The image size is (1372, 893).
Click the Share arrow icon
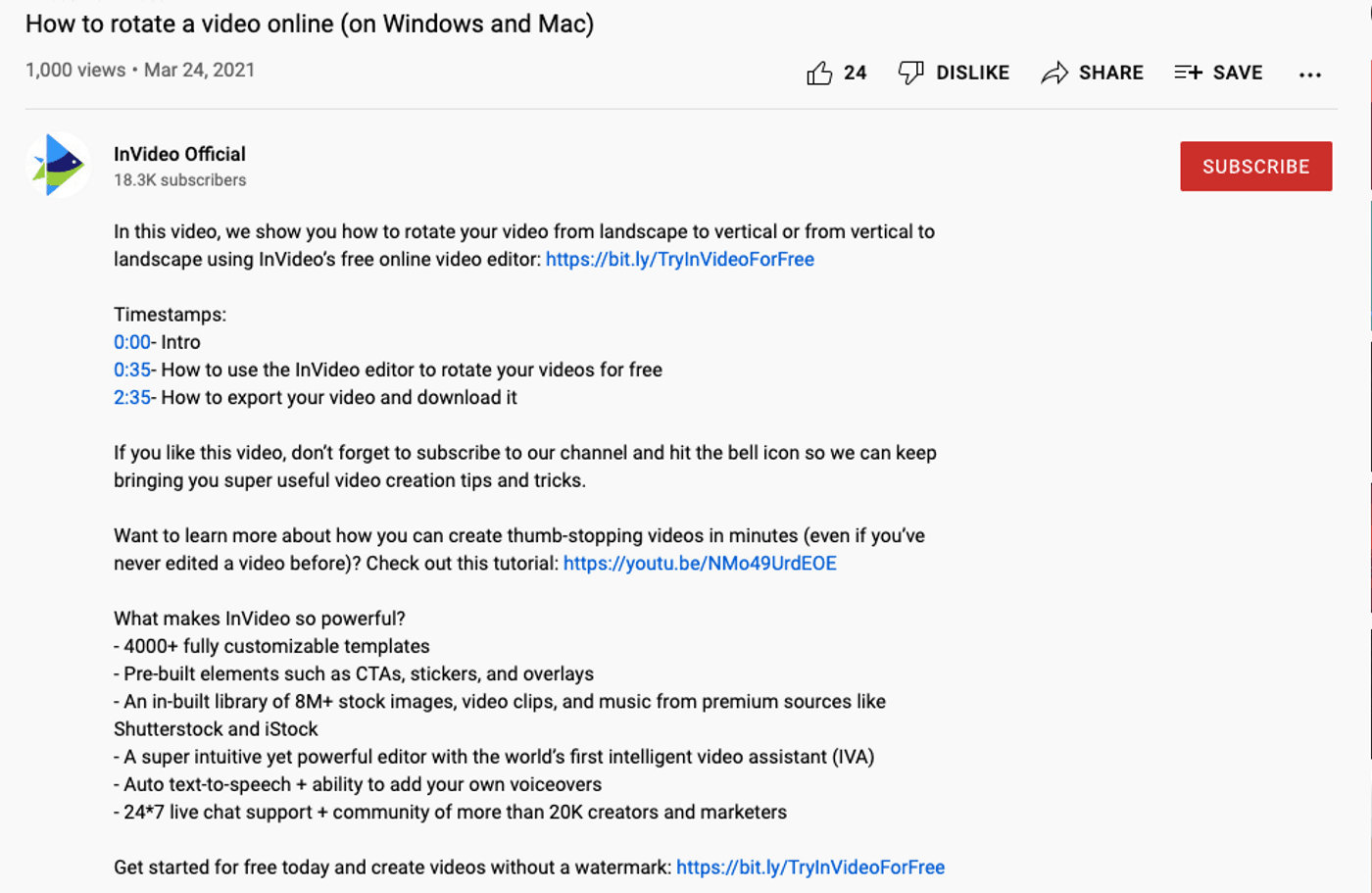1054,73
